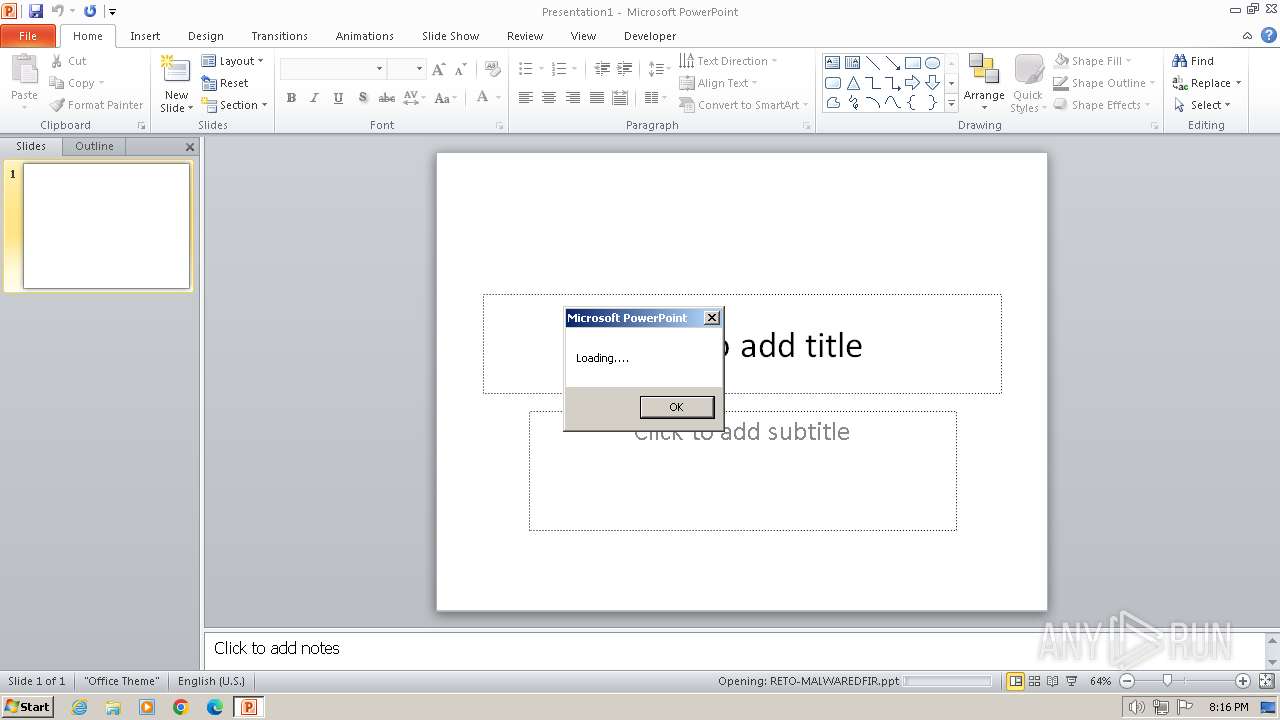Open Text Direction dropdown
The height and width of the screenshot is (720, 1280).
728,61
